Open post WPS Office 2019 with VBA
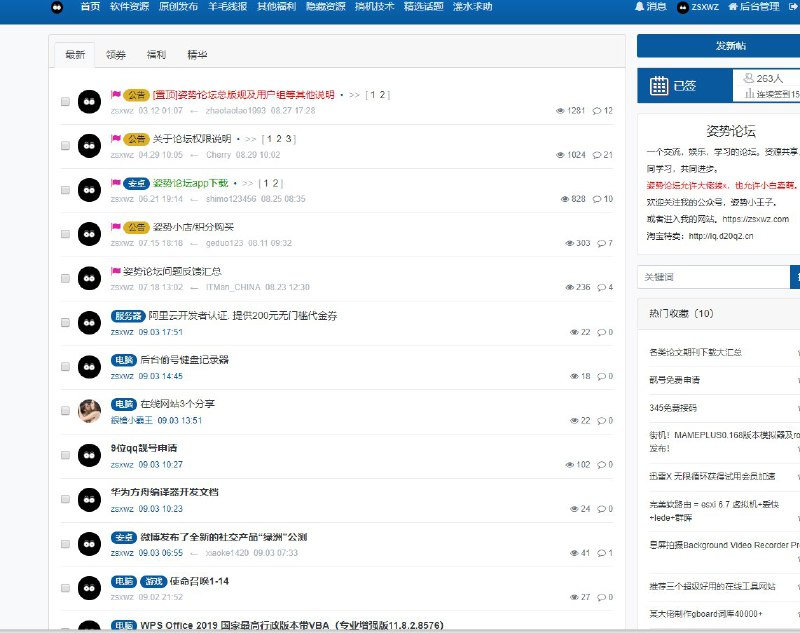Image resolution: width=800 pixels, height=633 pixels. (x=292, y=625)
